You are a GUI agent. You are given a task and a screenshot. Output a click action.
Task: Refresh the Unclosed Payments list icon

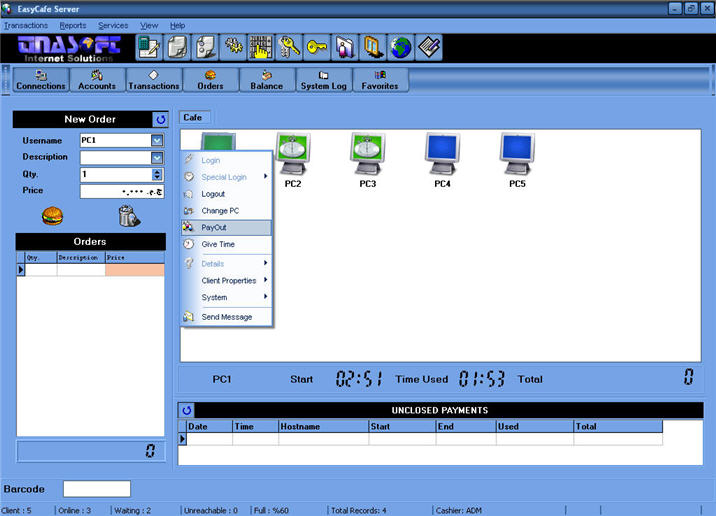click(x=186, y=410)
